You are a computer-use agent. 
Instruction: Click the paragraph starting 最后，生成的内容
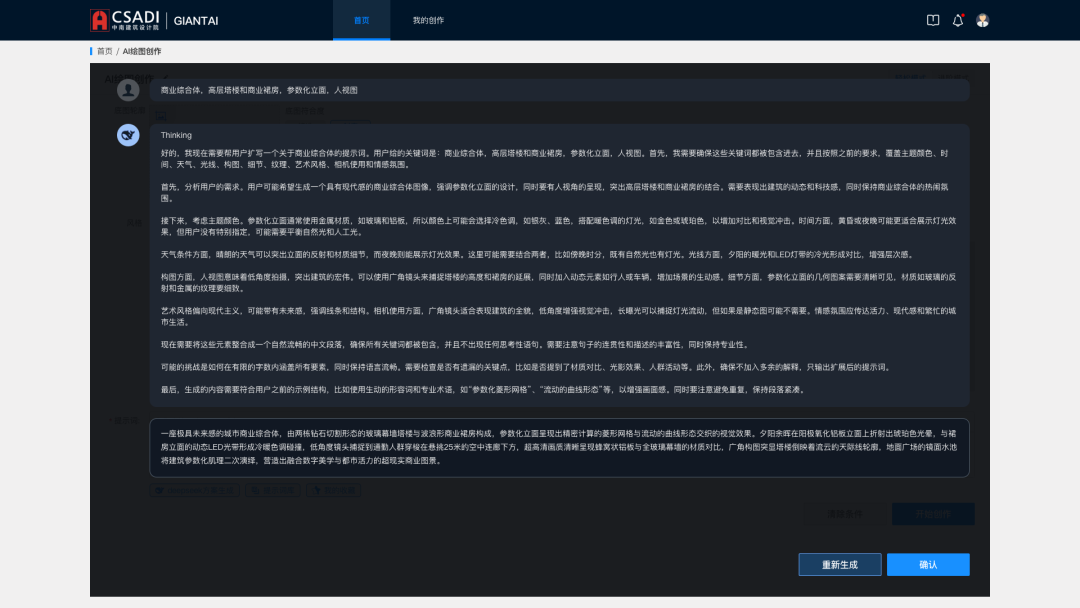click(x=484, y=390)
